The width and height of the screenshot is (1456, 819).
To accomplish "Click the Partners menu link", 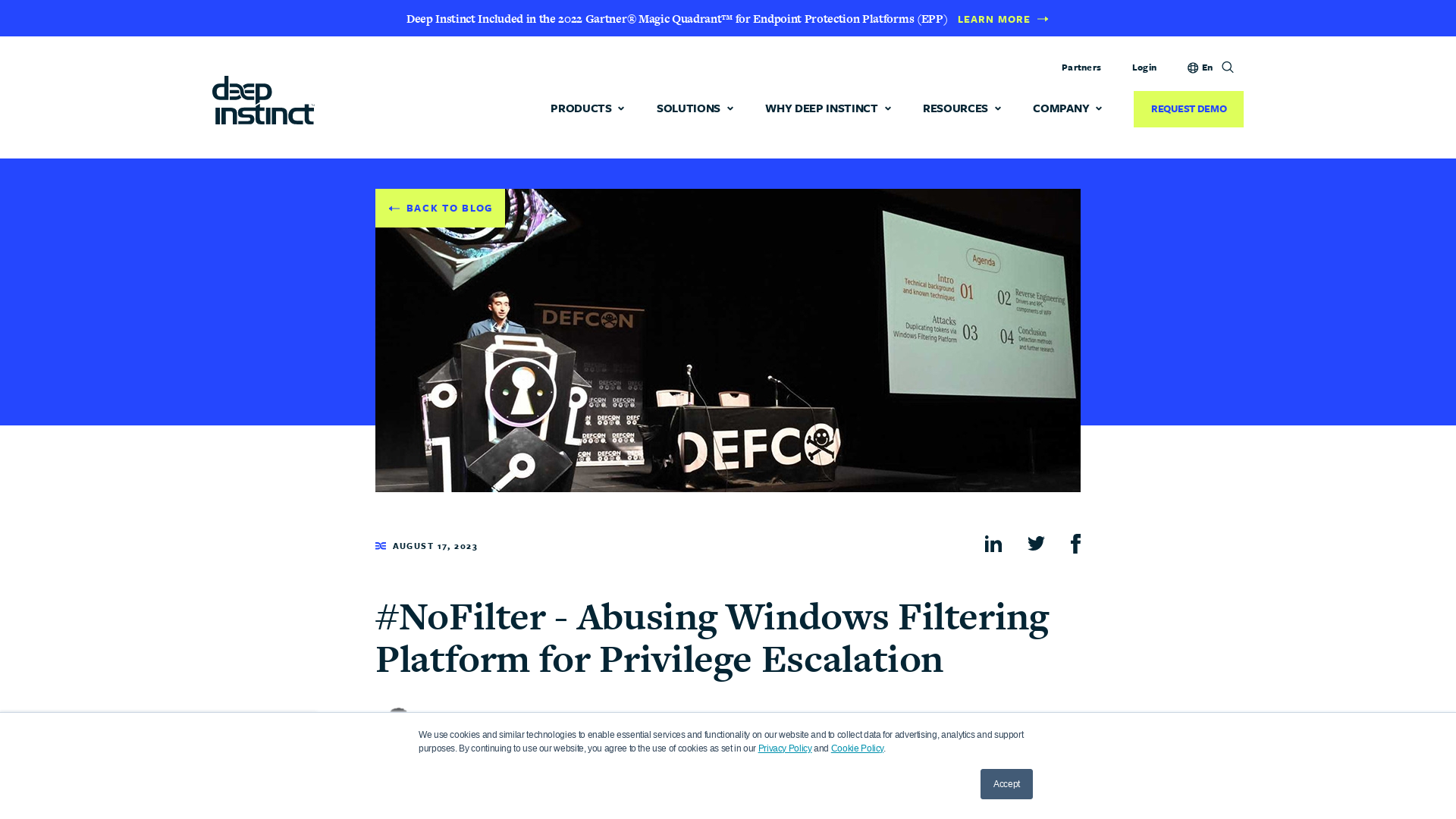I will point(1081,67).
